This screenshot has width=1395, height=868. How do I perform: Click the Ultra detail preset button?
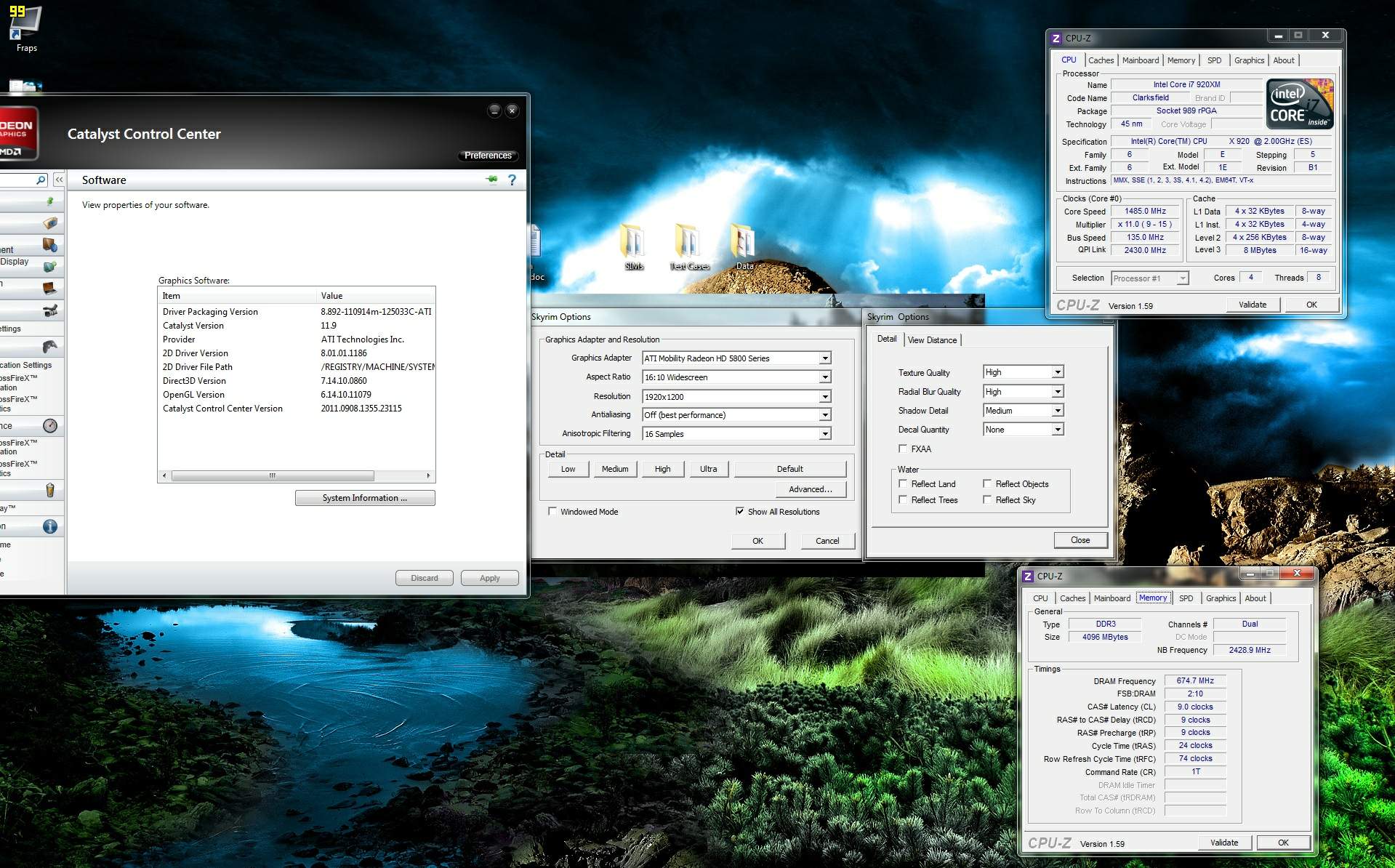708,468
